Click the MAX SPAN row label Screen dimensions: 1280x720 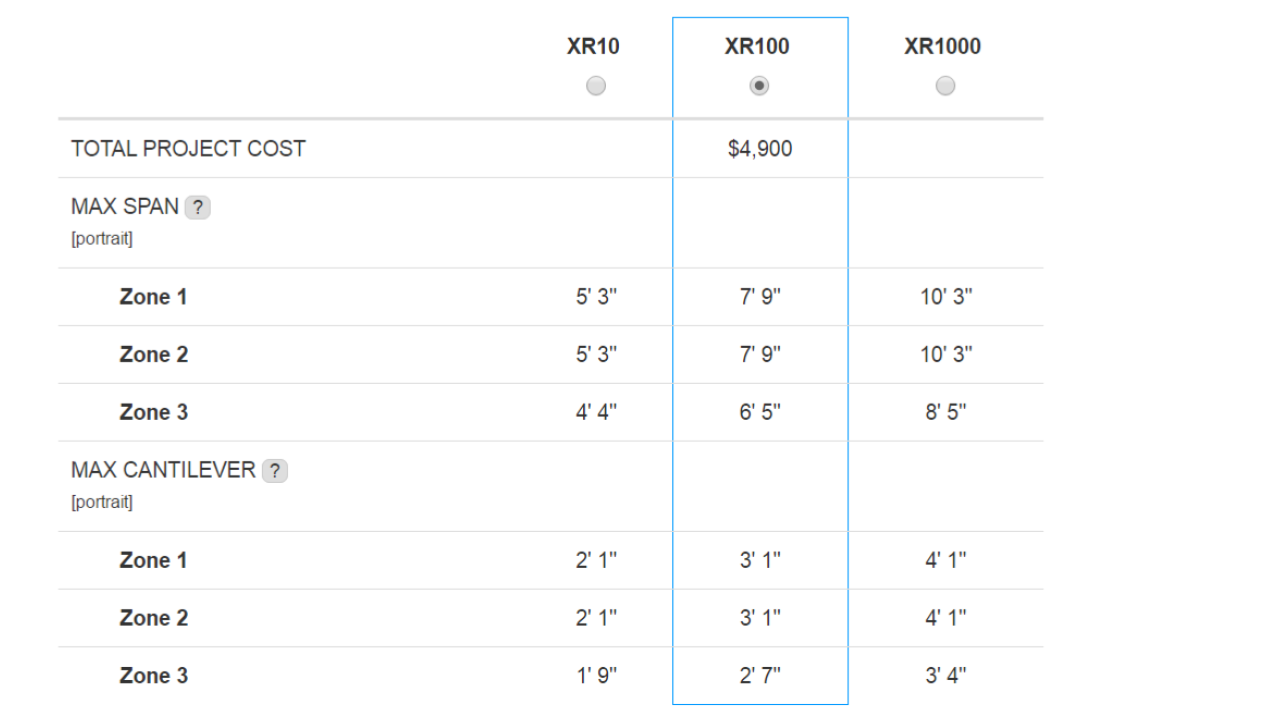pos(125,207)
